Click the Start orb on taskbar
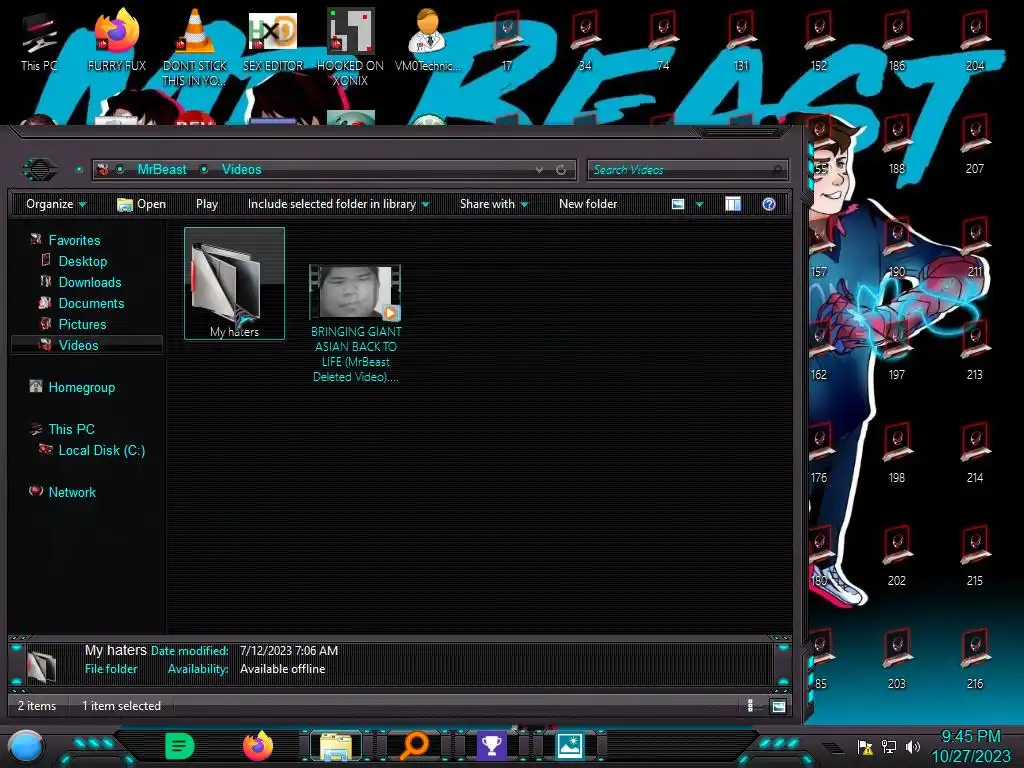The image size is (1024, 768). click(x=27, y=746)
